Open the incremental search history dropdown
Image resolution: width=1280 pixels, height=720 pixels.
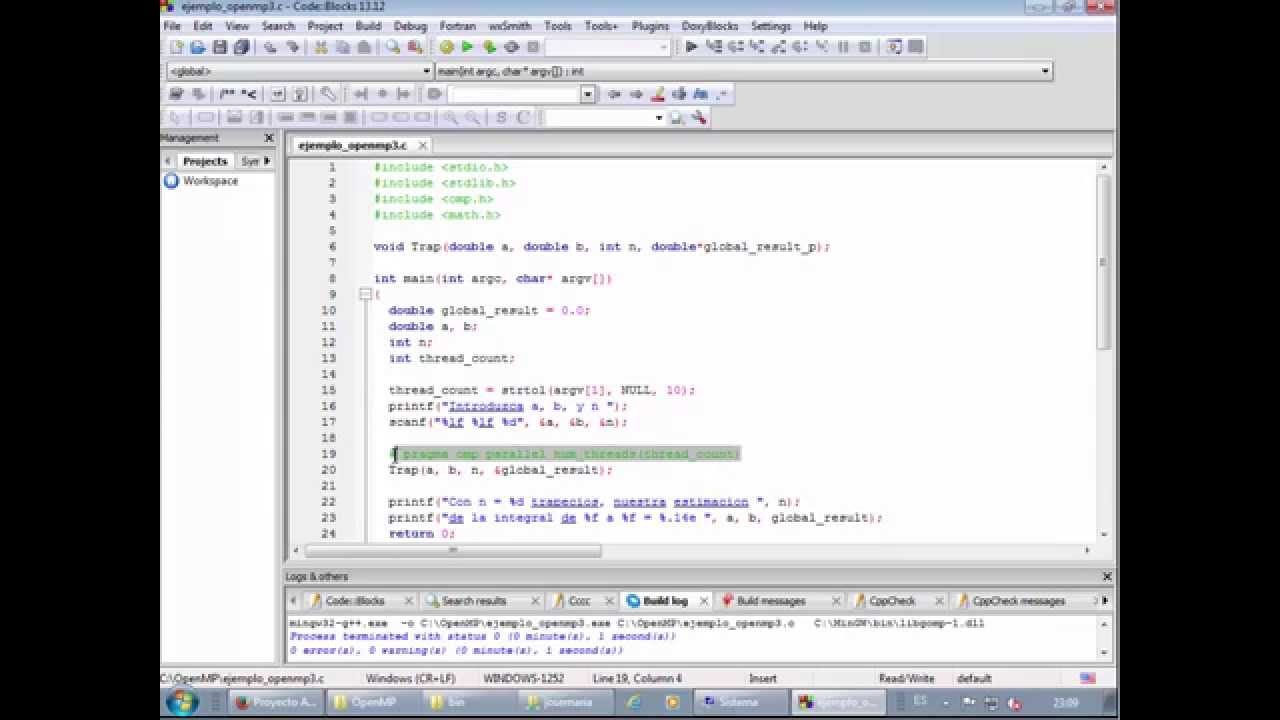588,94
